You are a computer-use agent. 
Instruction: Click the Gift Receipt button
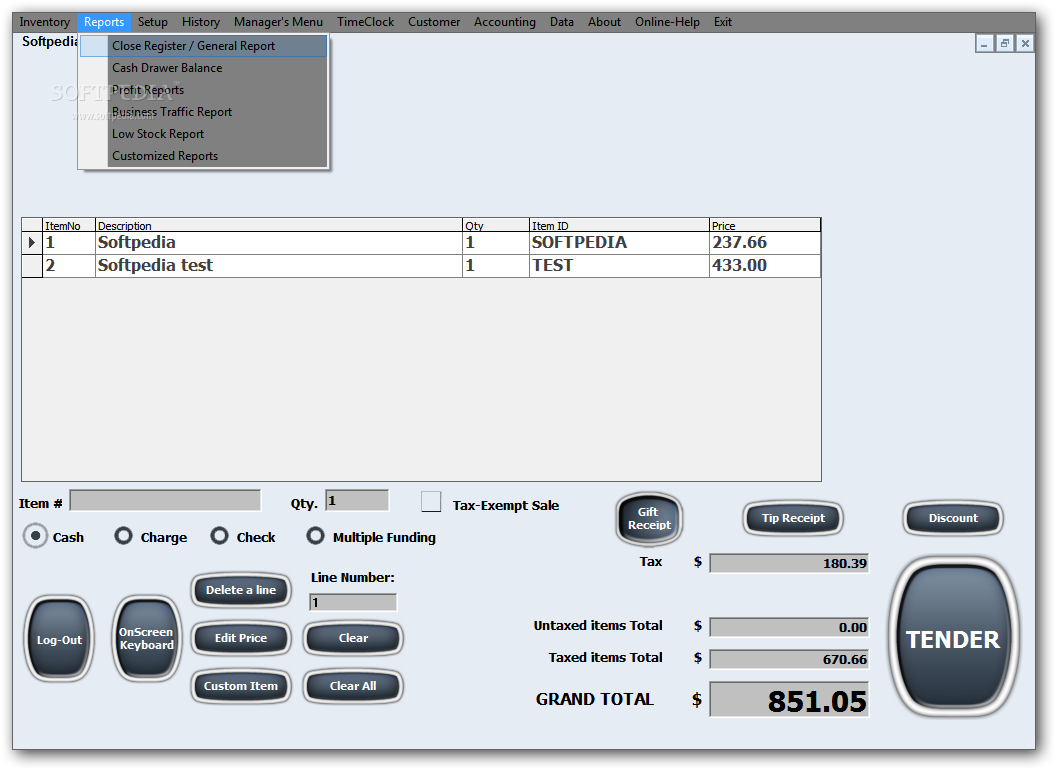[649, 519]
